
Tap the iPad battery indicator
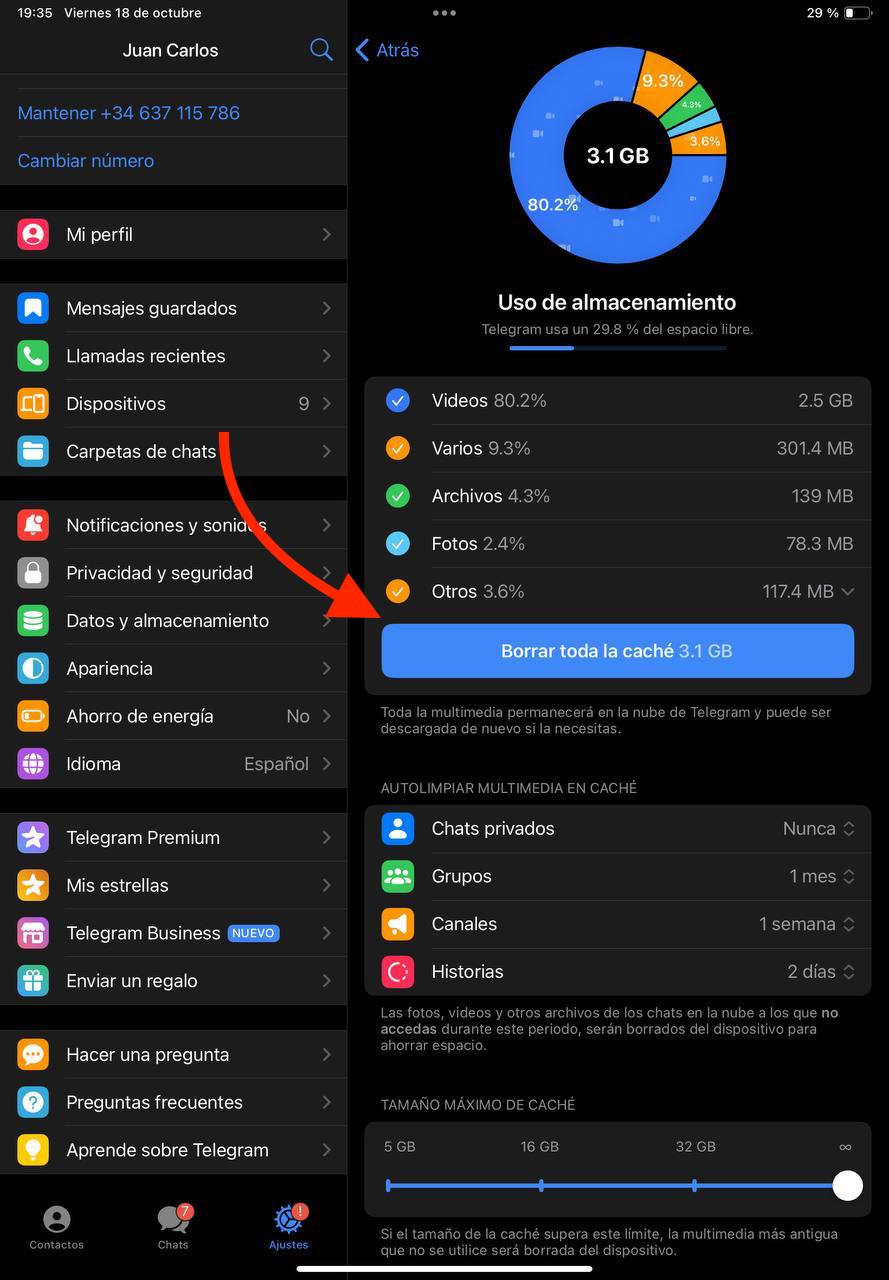point(857,13)
